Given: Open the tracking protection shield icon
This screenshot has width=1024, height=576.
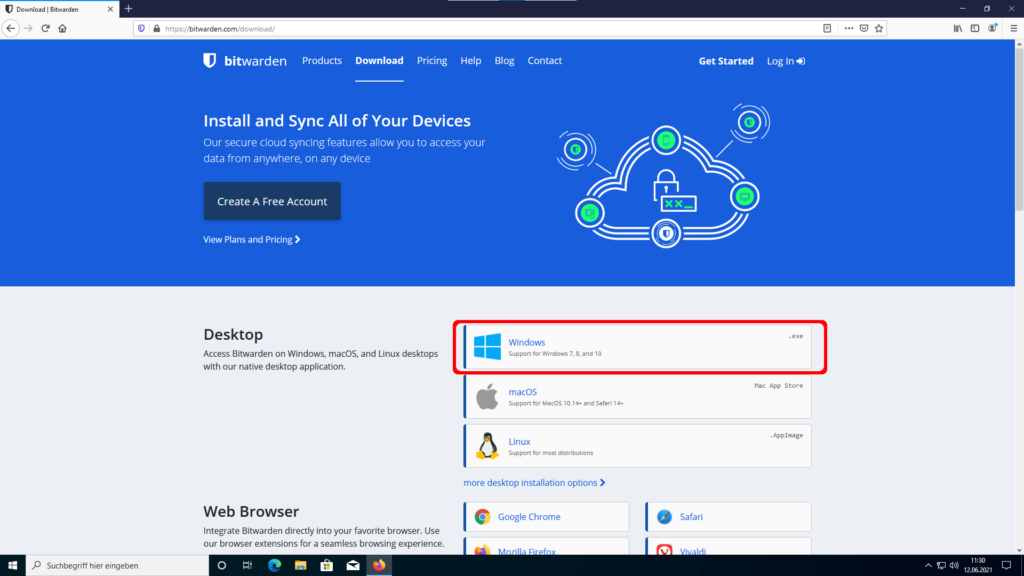Looking at the screenshot, I should tap(141, 29).
